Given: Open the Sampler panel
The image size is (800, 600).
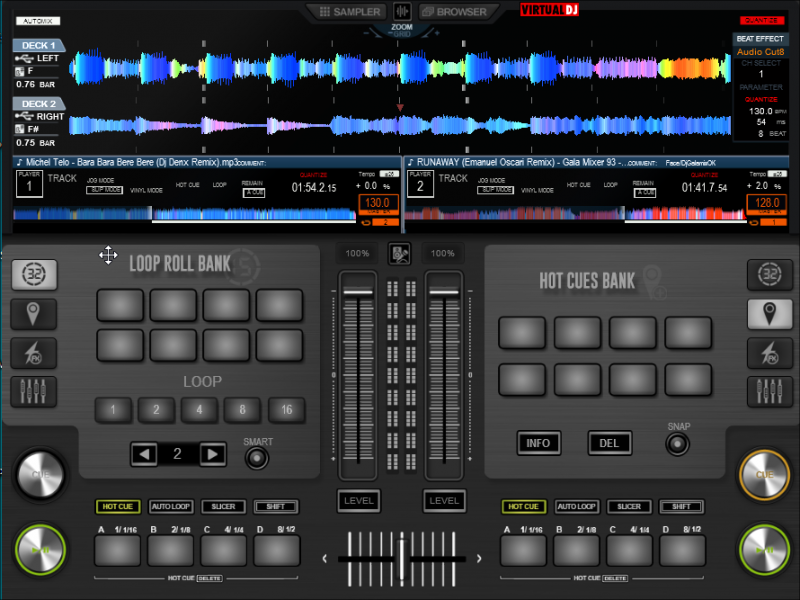Looking at the screenshot, I should [x=349, y=12].
